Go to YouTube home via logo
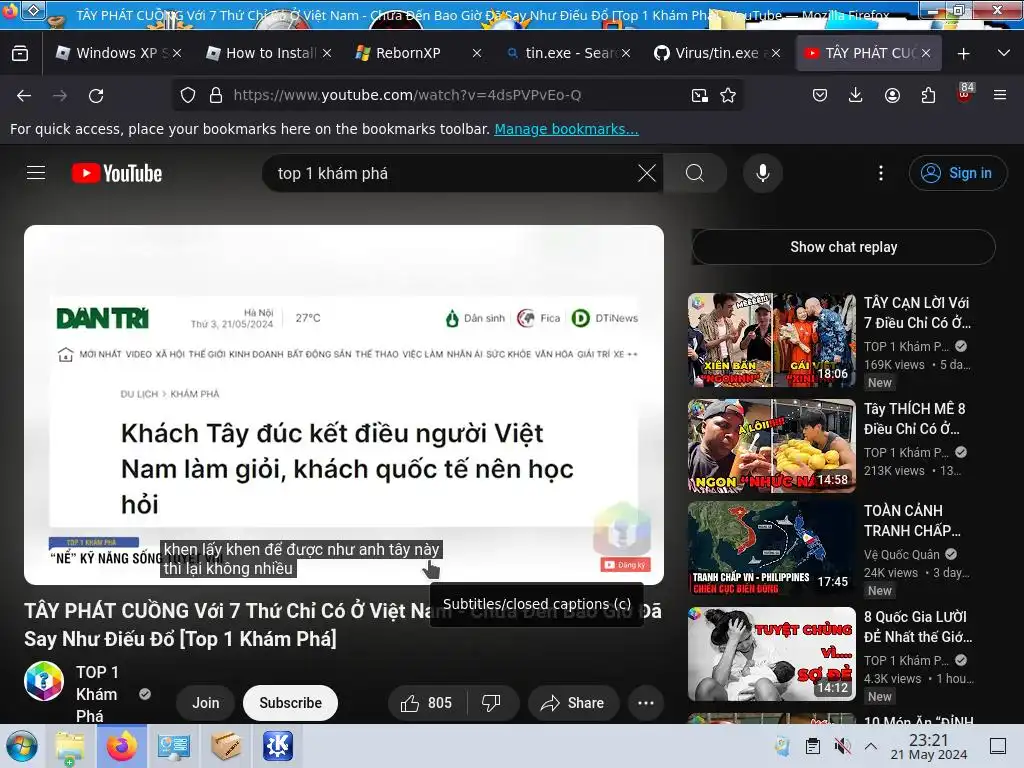 (x=117, y=173)
